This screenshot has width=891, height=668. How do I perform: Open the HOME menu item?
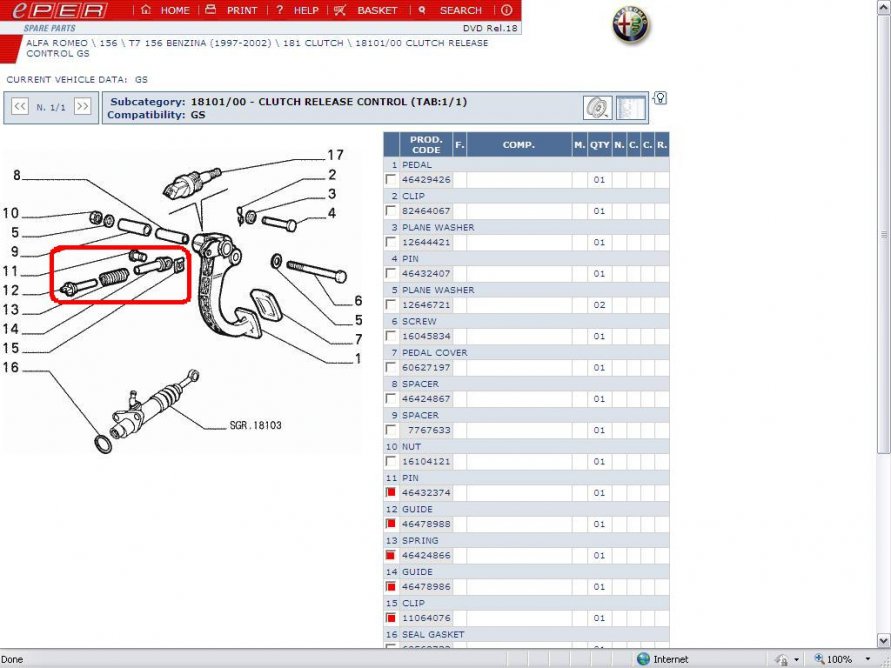165,10
